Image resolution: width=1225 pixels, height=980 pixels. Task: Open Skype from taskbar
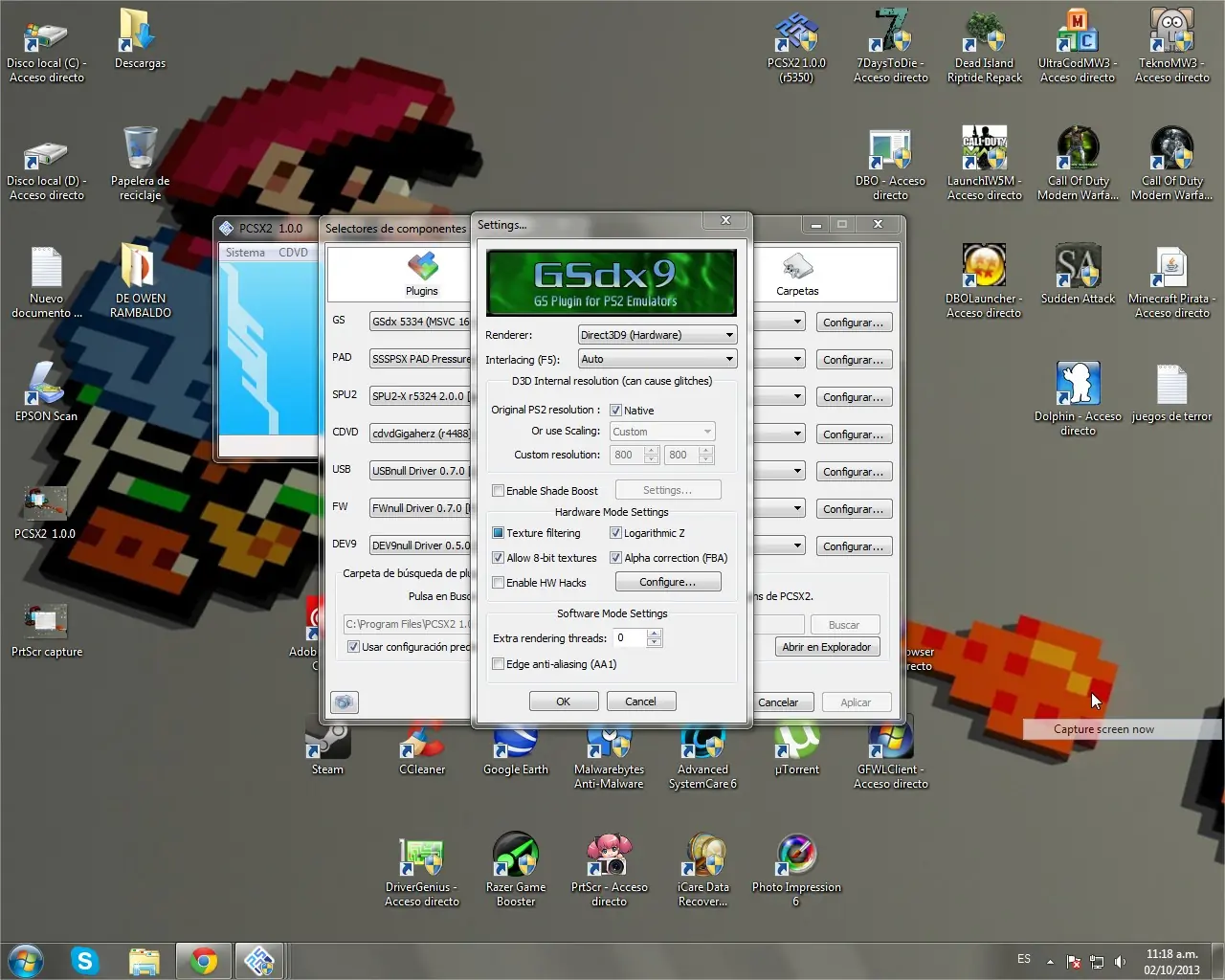pyautogui.click(x=85, y=961)
